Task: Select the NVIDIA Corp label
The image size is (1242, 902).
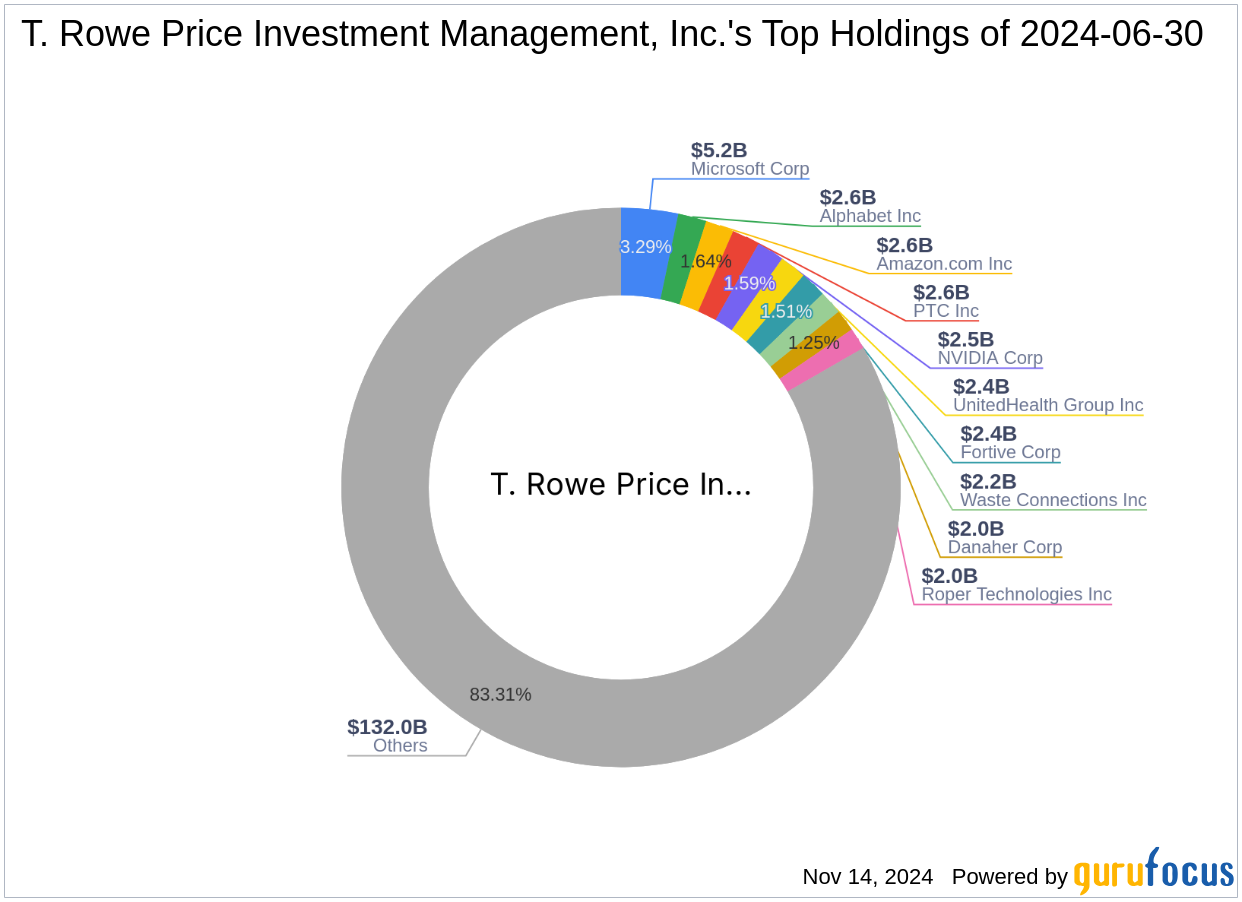Action: point(990,358)
